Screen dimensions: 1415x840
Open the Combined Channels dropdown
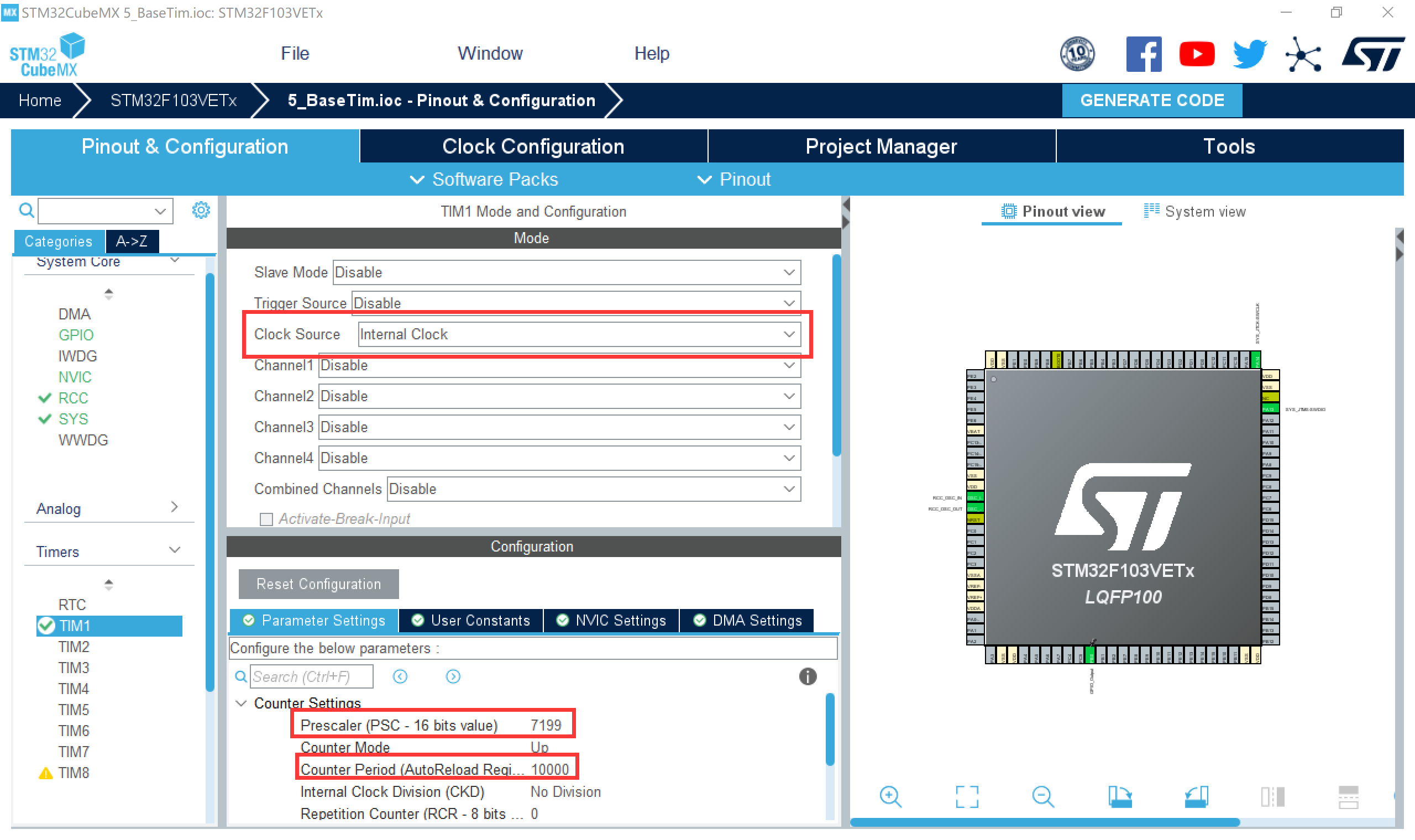coord(594,489)
